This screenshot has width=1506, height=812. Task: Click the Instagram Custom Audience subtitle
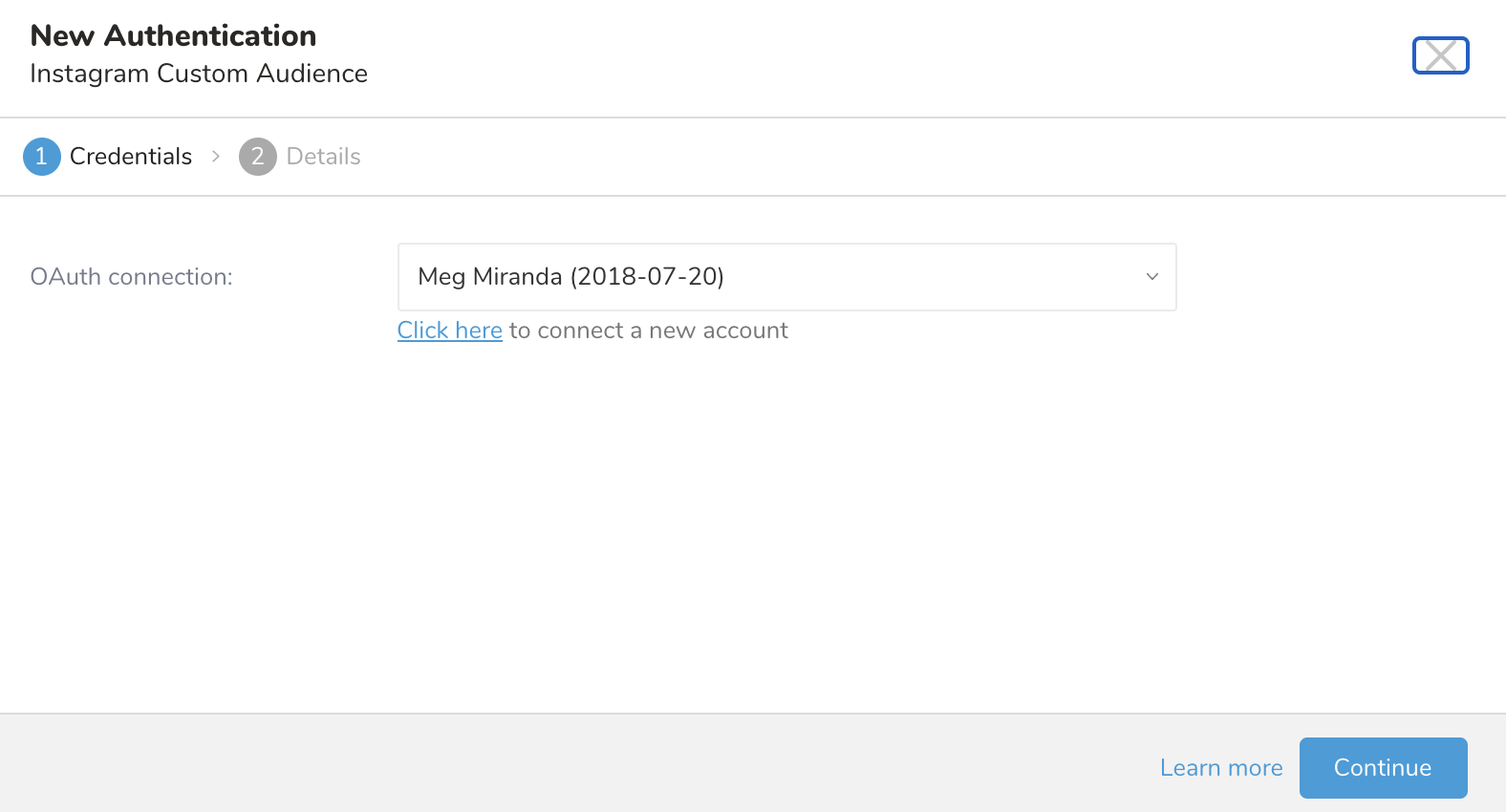[199, 74]
